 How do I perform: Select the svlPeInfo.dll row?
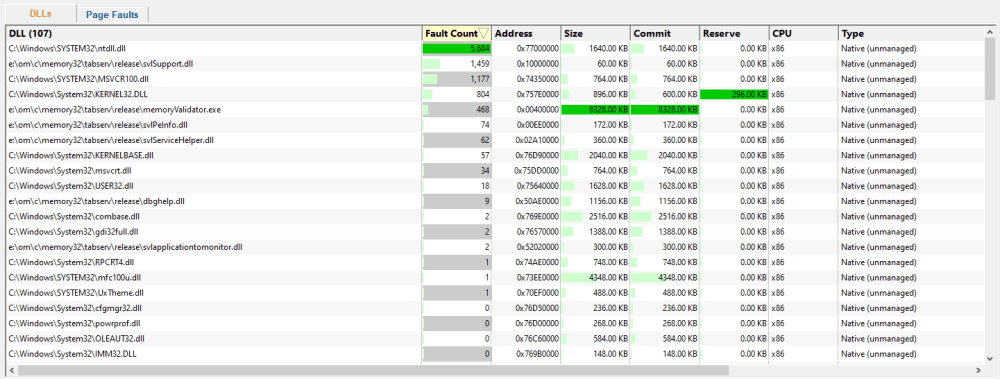pos(496,125)
